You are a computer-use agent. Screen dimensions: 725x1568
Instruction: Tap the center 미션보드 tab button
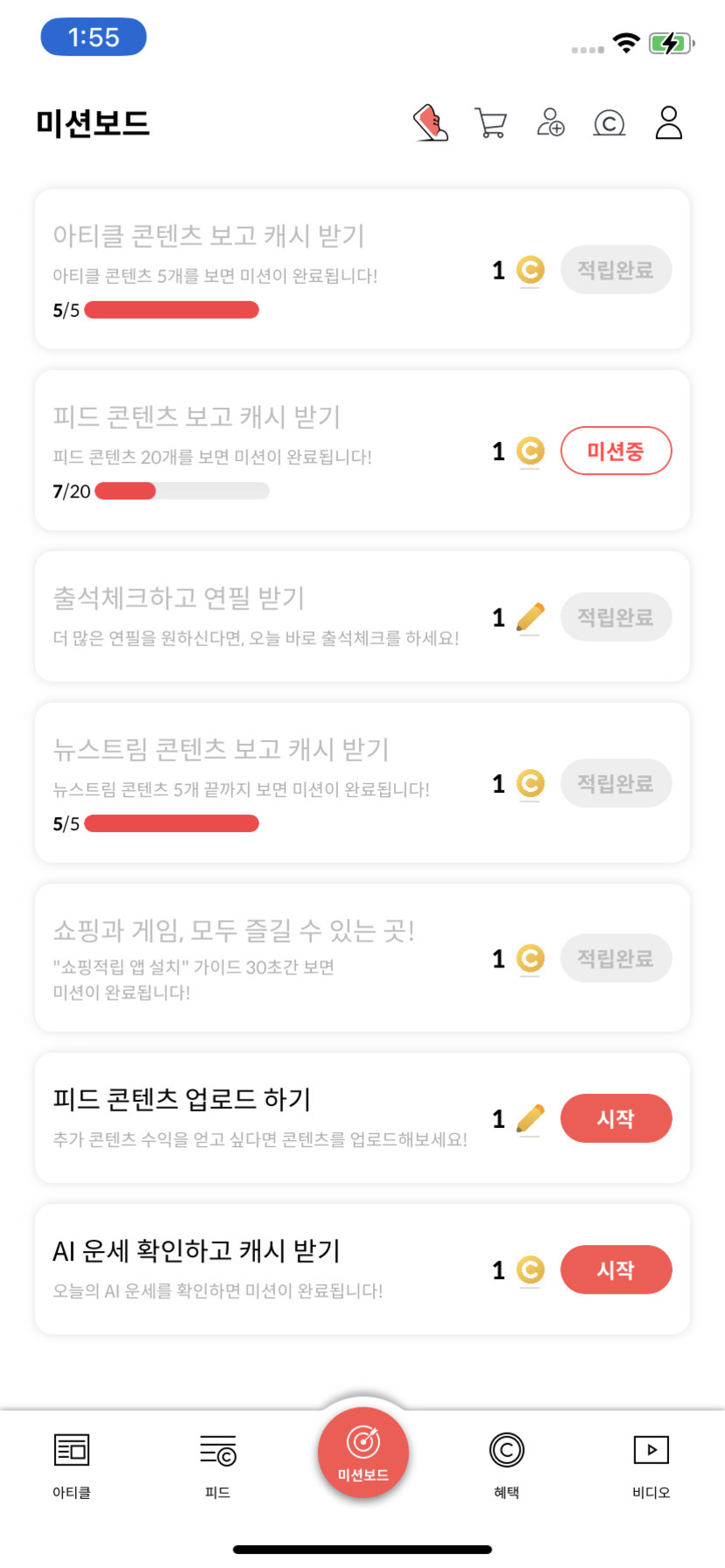pyautogui.click(x=362, y=1453)
